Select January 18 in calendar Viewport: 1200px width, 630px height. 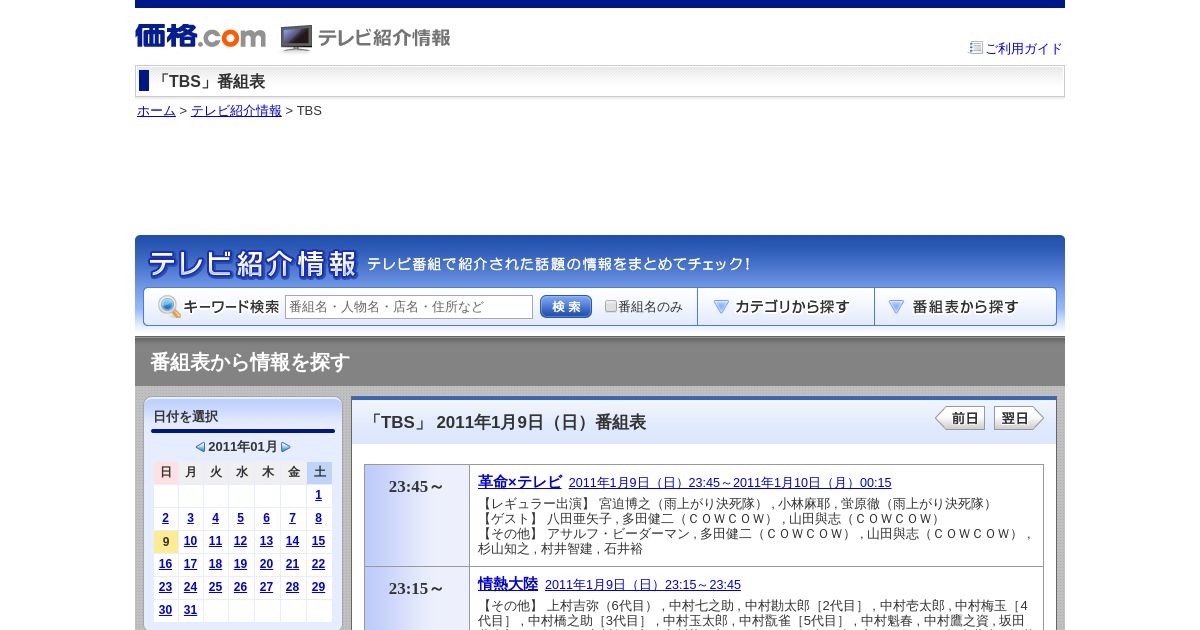pyautogui.click(x=216, y=564)
